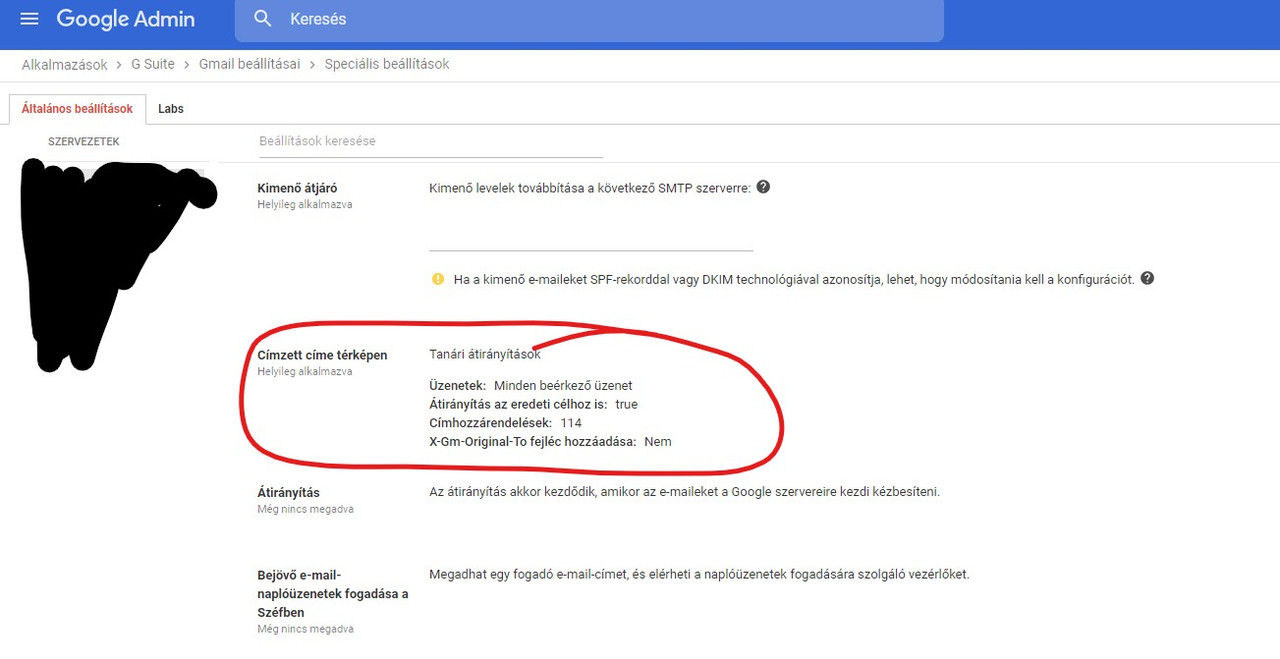Click Címhozzárendelések: 114 line

505,423
